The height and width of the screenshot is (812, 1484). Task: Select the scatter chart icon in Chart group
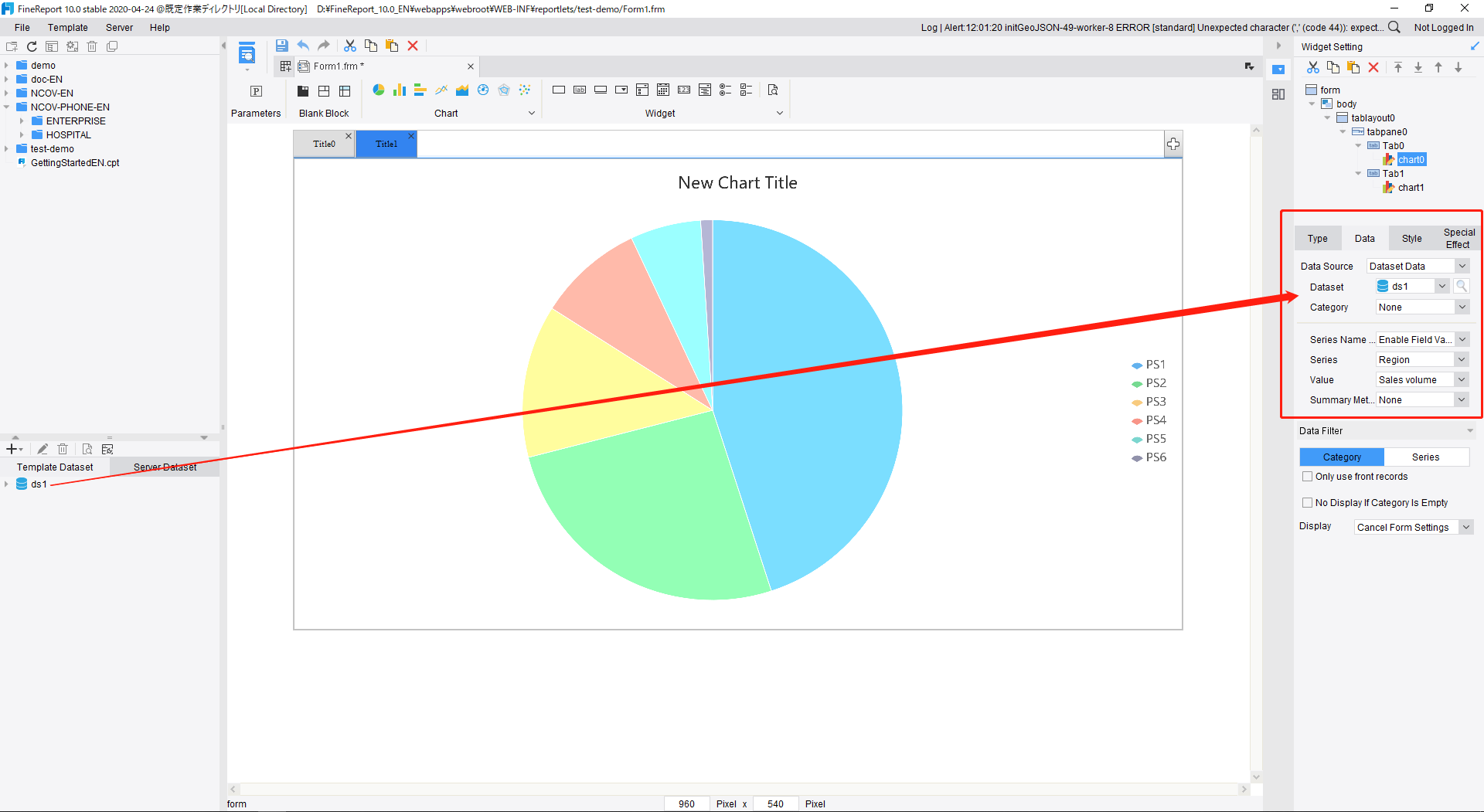click(525, 90)
